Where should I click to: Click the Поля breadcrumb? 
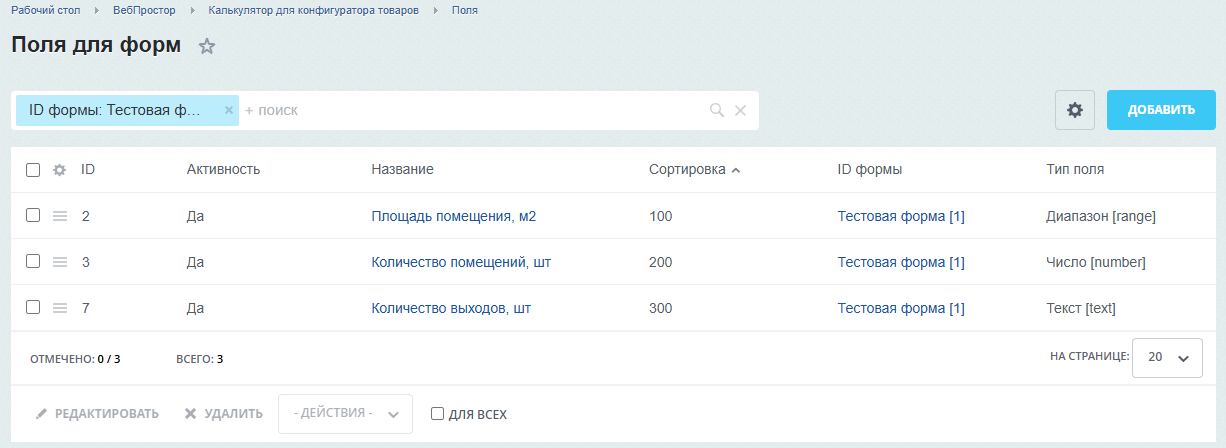click(x=464, y=10)
